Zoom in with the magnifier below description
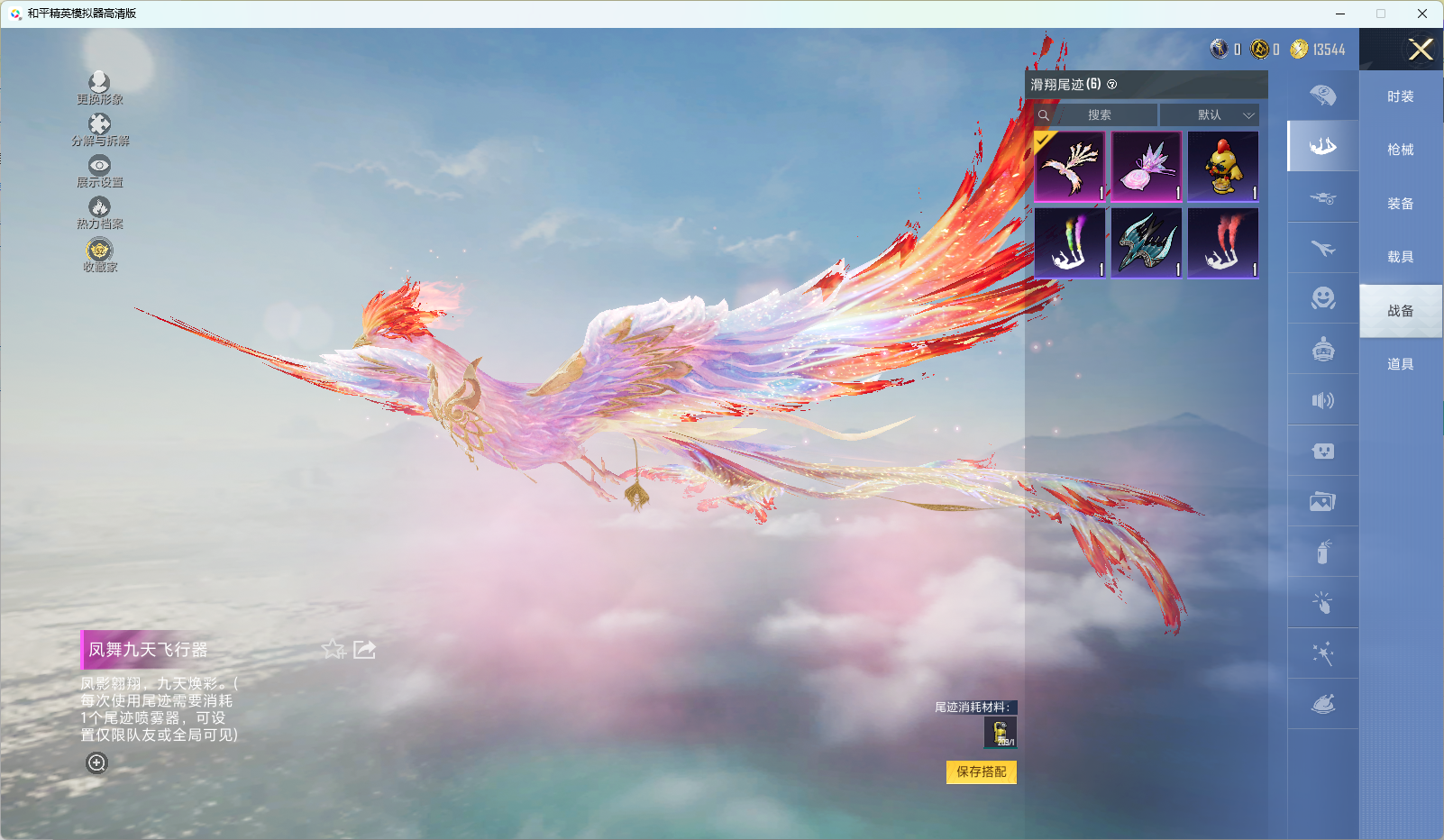Viewport: 1444px width, 840px height. [96, 762]
